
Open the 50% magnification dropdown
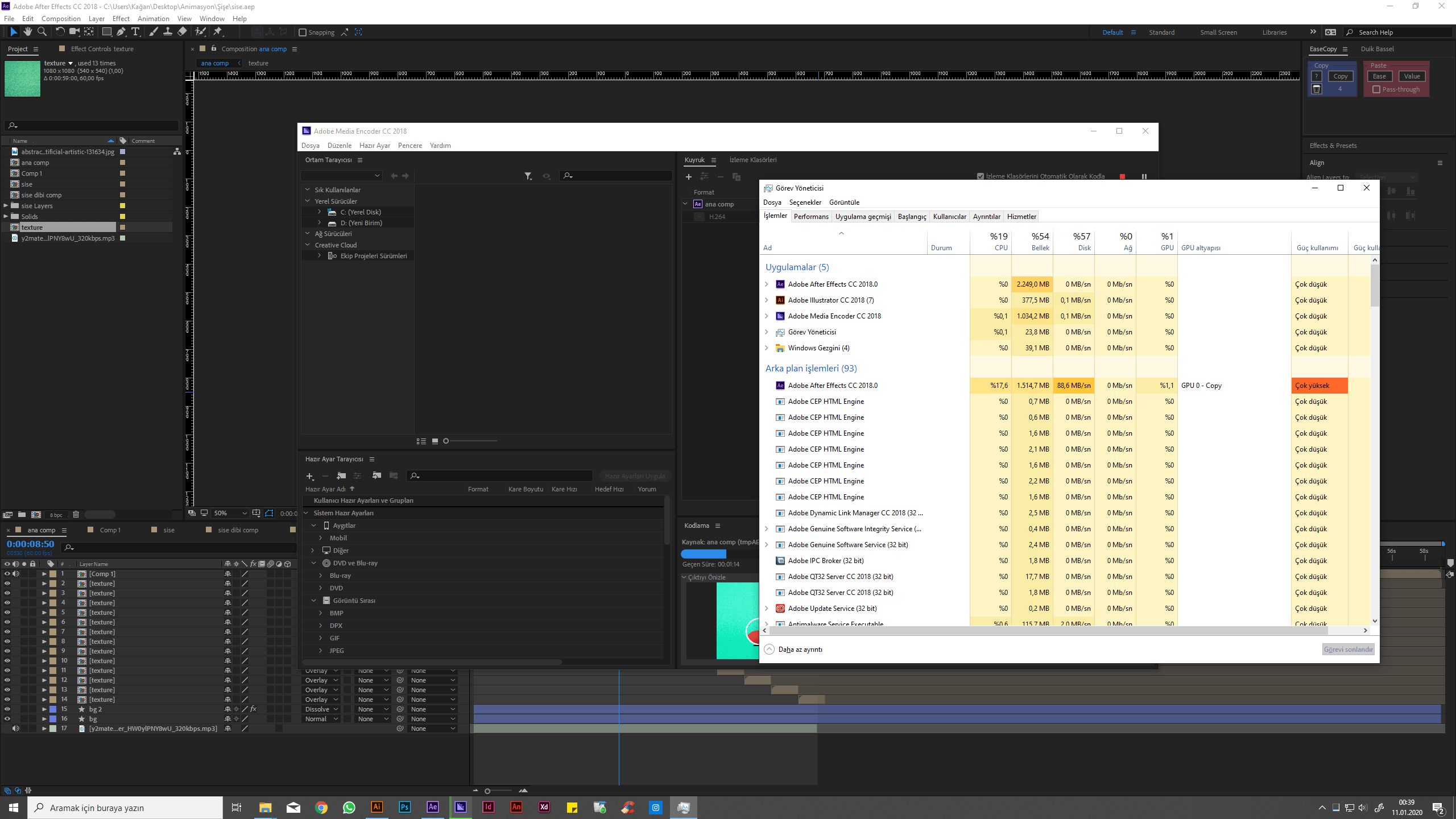(x=229, y=513)
